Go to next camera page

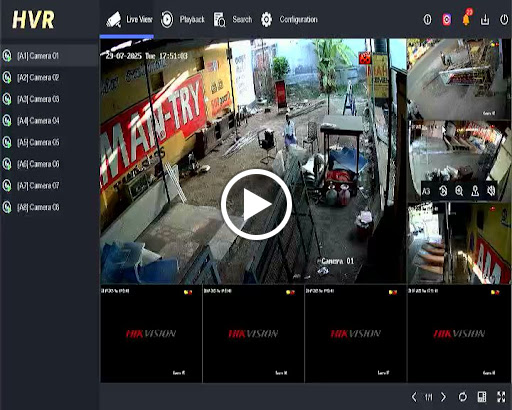pos(443,397)
